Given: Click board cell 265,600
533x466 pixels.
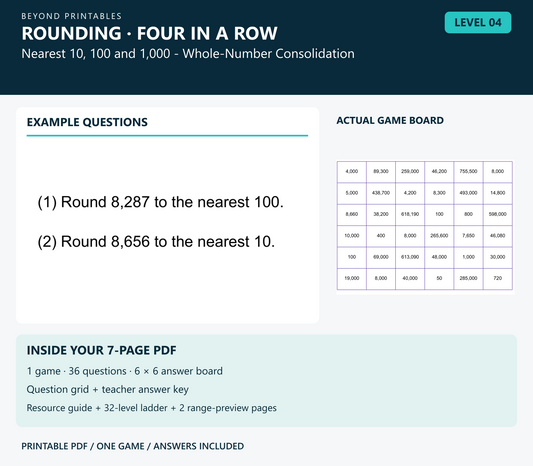Looking at the screenshot, I should click(439, 236).
